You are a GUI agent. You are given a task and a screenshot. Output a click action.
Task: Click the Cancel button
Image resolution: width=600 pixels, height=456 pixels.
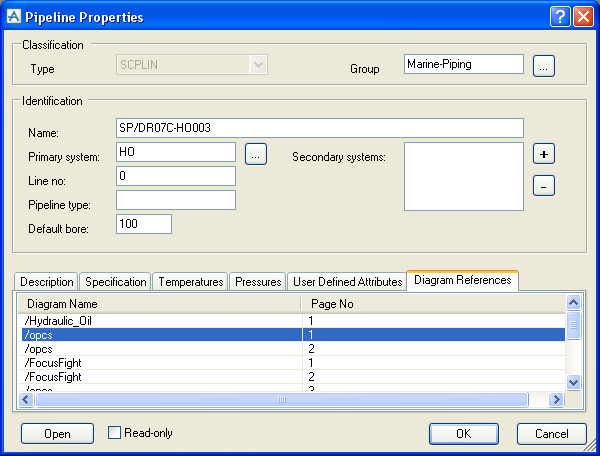[x=551, y=434]
